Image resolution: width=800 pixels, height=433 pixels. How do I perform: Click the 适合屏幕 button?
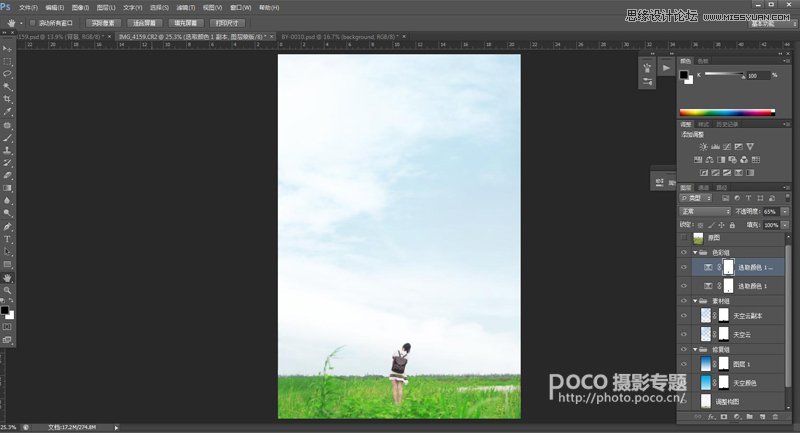144,23
